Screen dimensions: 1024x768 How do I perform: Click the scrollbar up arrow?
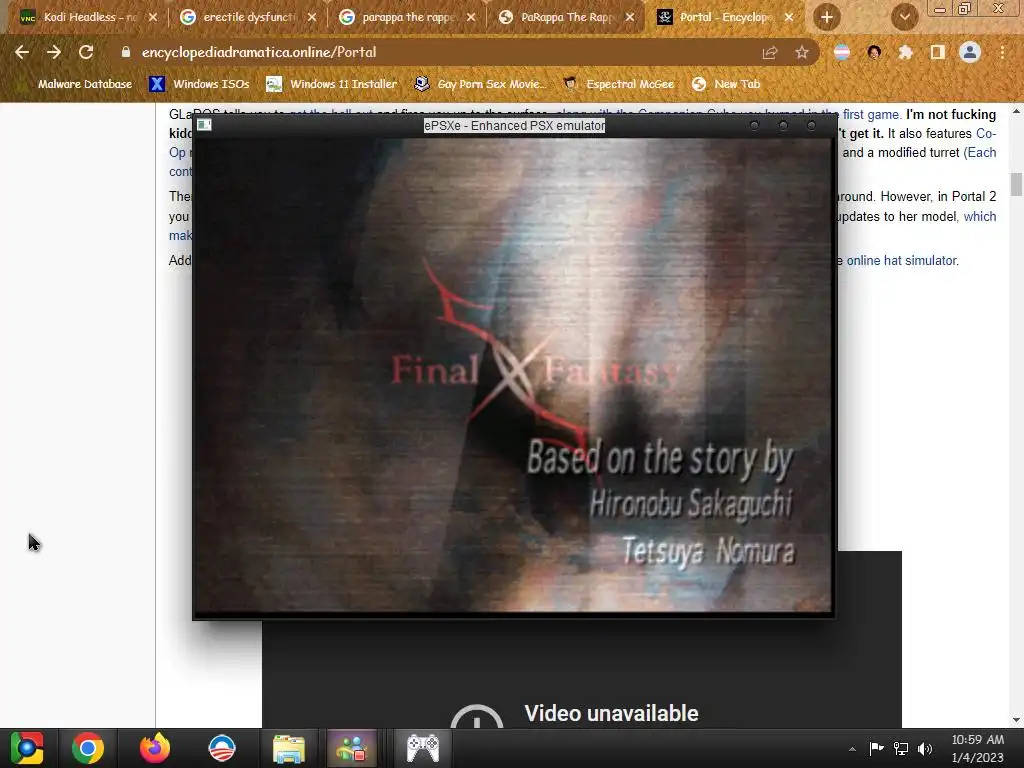coord(1016,112)
